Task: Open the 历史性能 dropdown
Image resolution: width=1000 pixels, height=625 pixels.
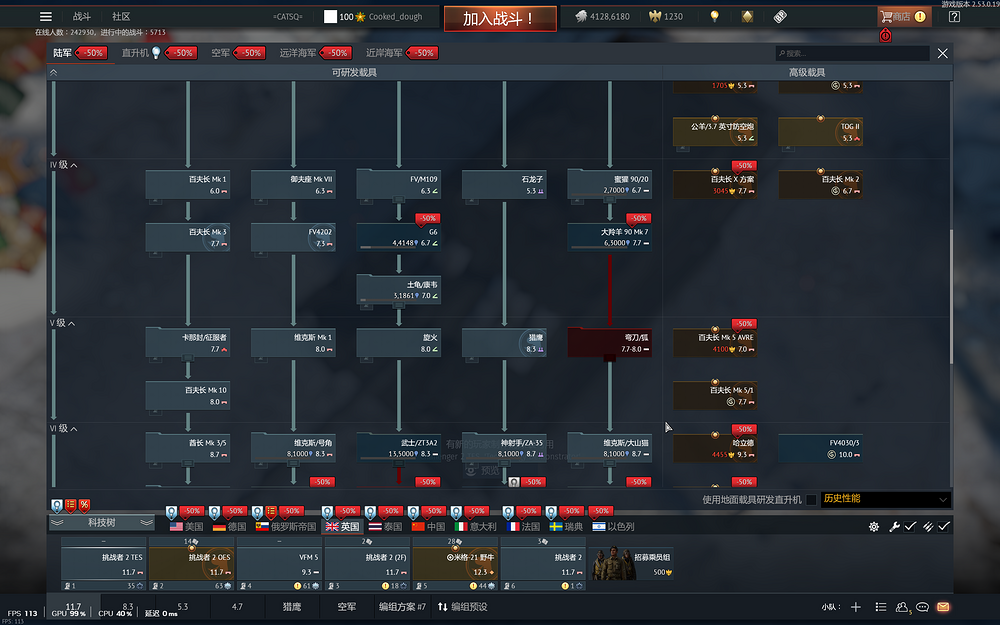Action: coord(888,498)
